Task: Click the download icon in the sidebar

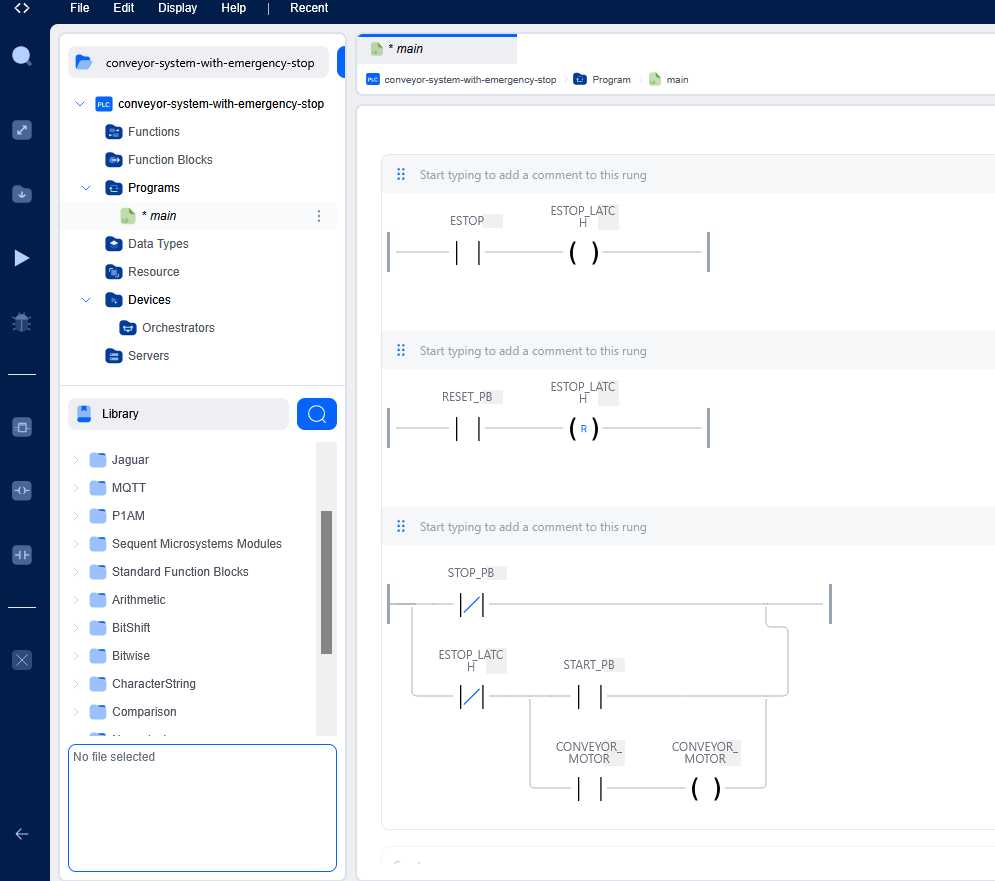Action: point(22,194)
